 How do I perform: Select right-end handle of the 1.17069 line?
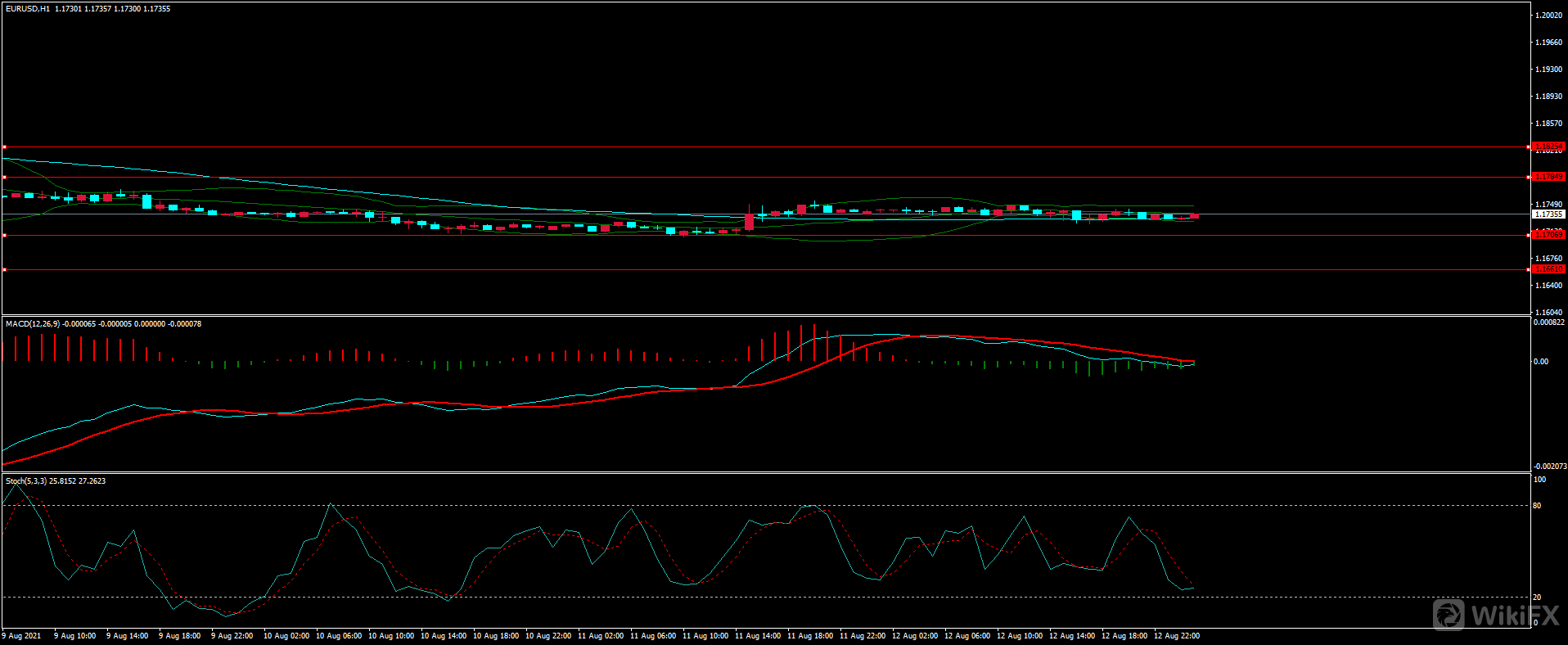[1529, 236]
